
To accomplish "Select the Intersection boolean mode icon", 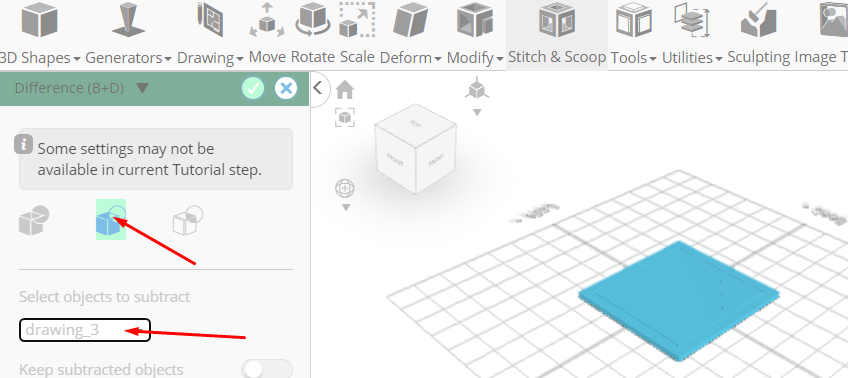I will click(x=188, y=220).
